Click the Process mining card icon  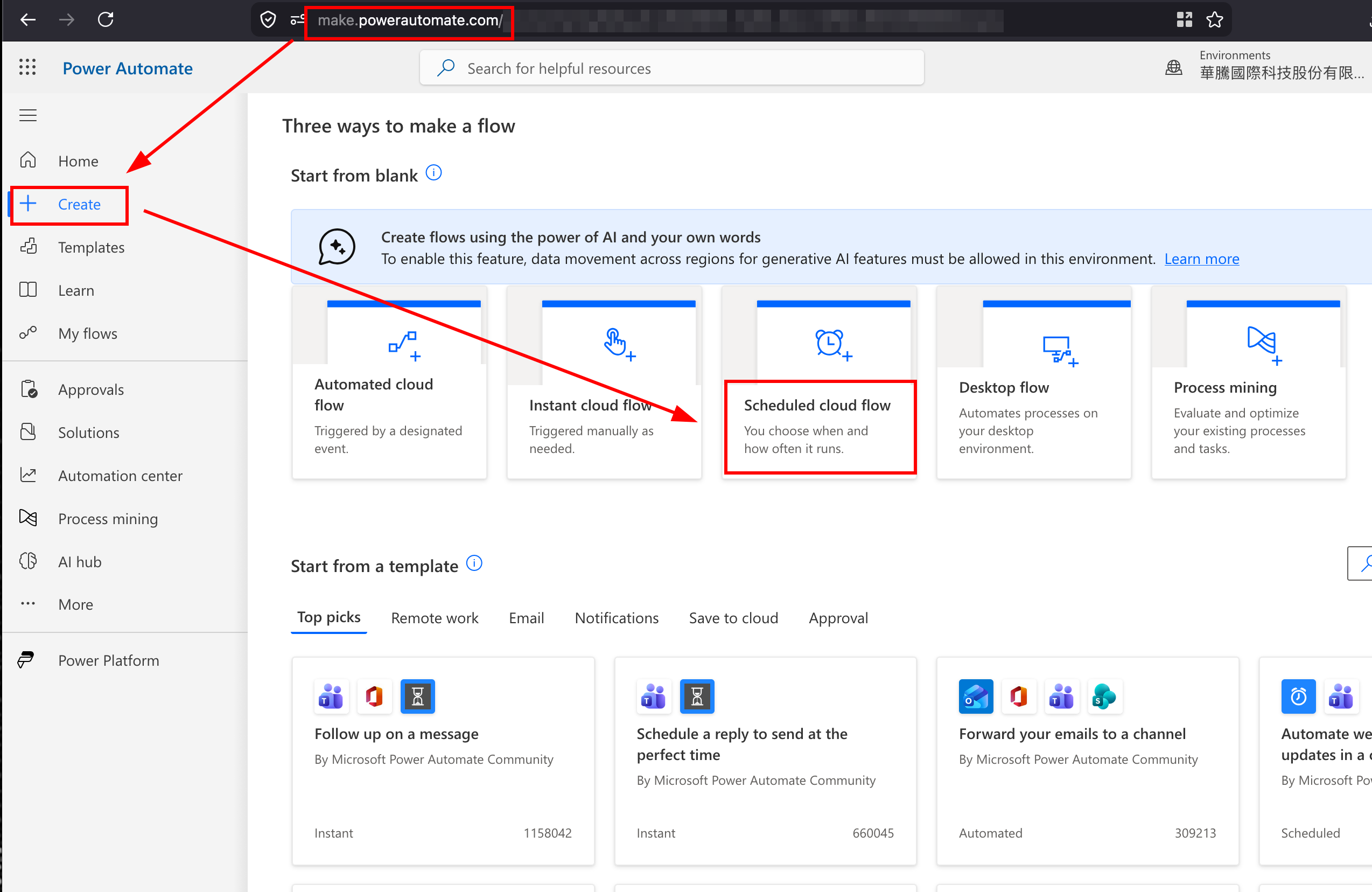(1264, 345)
